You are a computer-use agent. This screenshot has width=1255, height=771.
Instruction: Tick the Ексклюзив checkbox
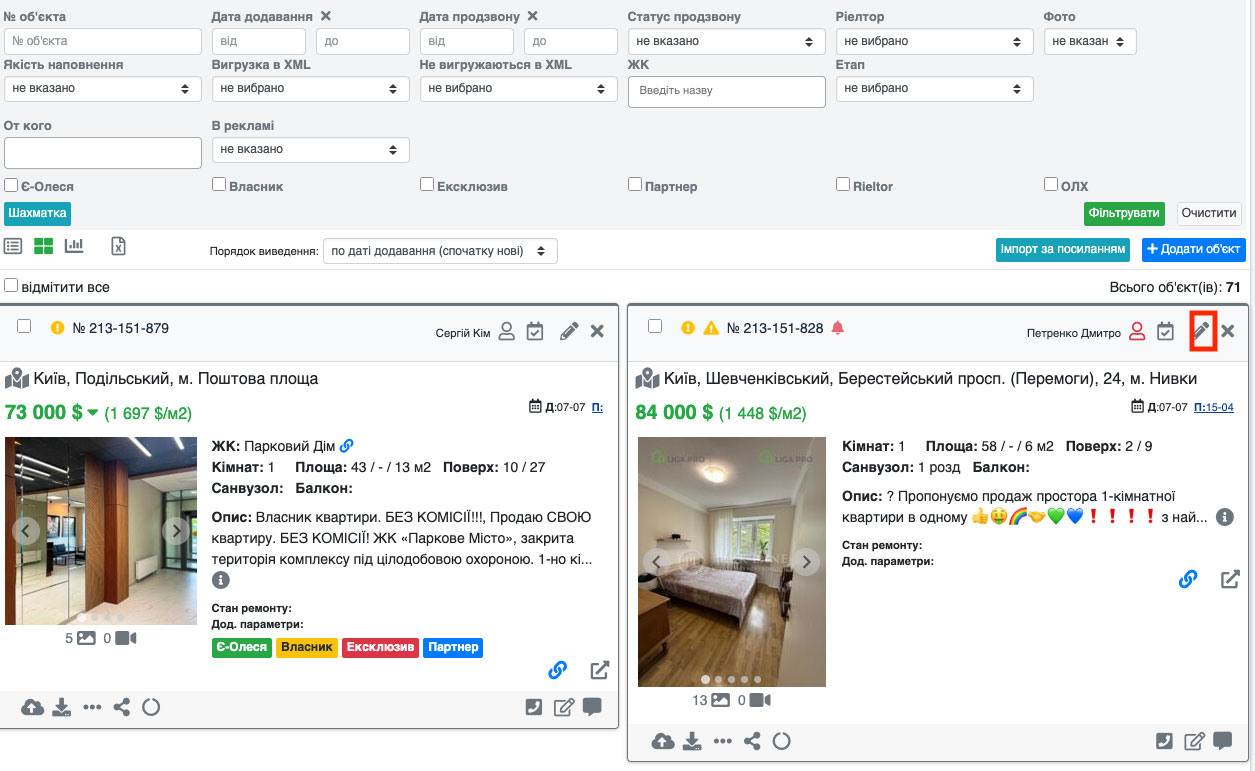(427, 185)
